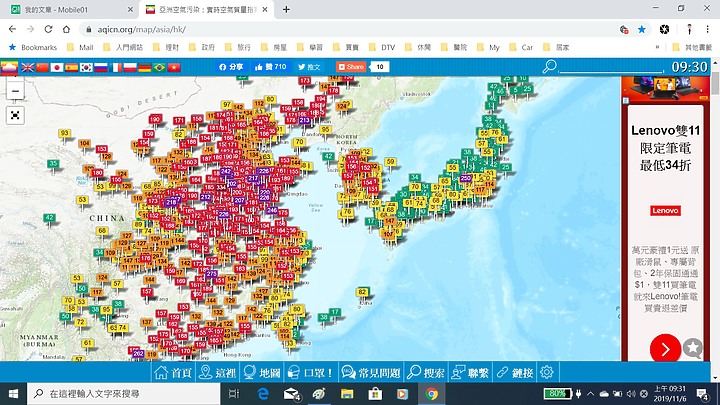The height and width of the screenshot is (405, 720).
Task: Click the Facebook like 讚 710 button
Action: tap(270, 67)
